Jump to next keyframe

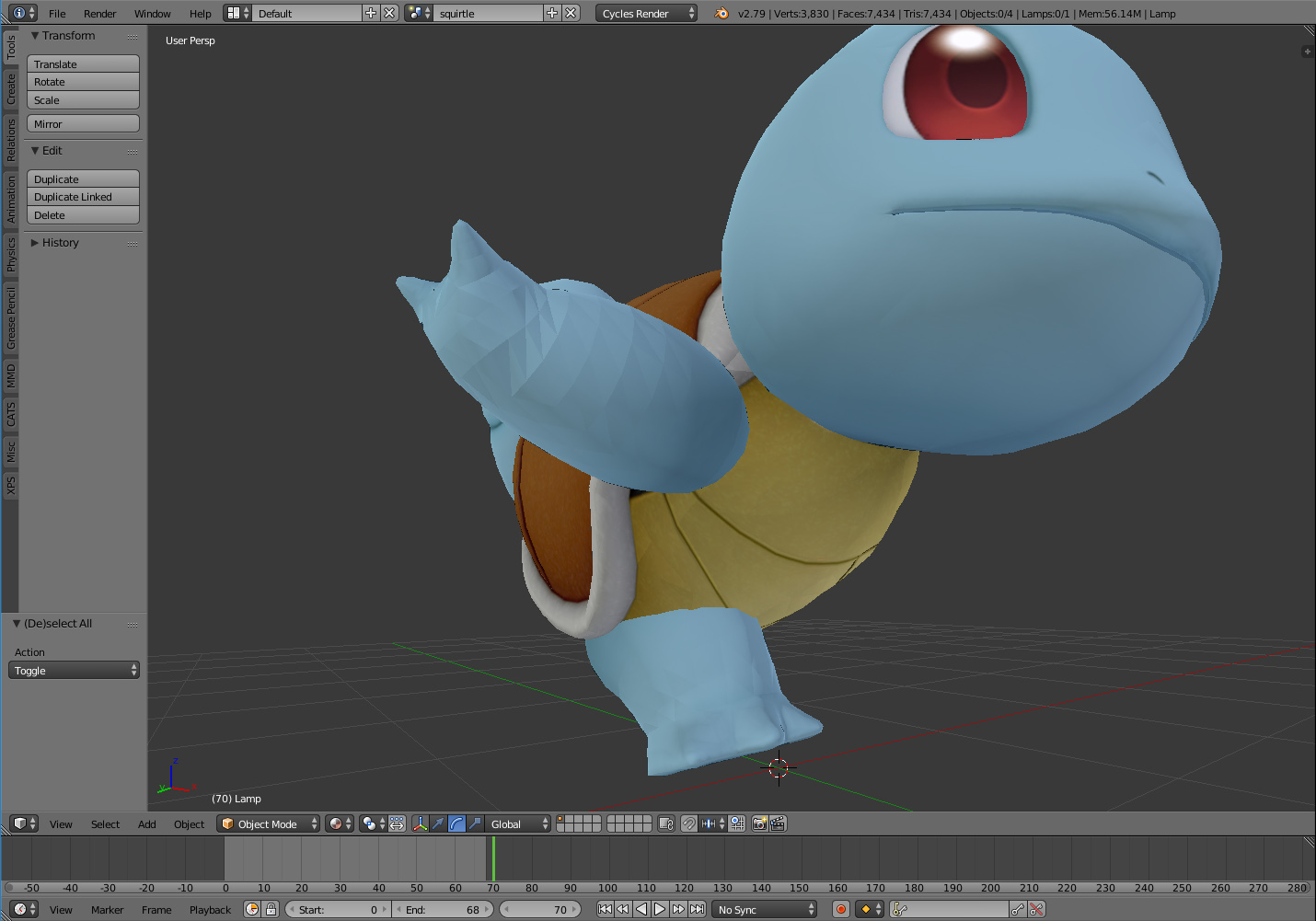pos(678,909)
